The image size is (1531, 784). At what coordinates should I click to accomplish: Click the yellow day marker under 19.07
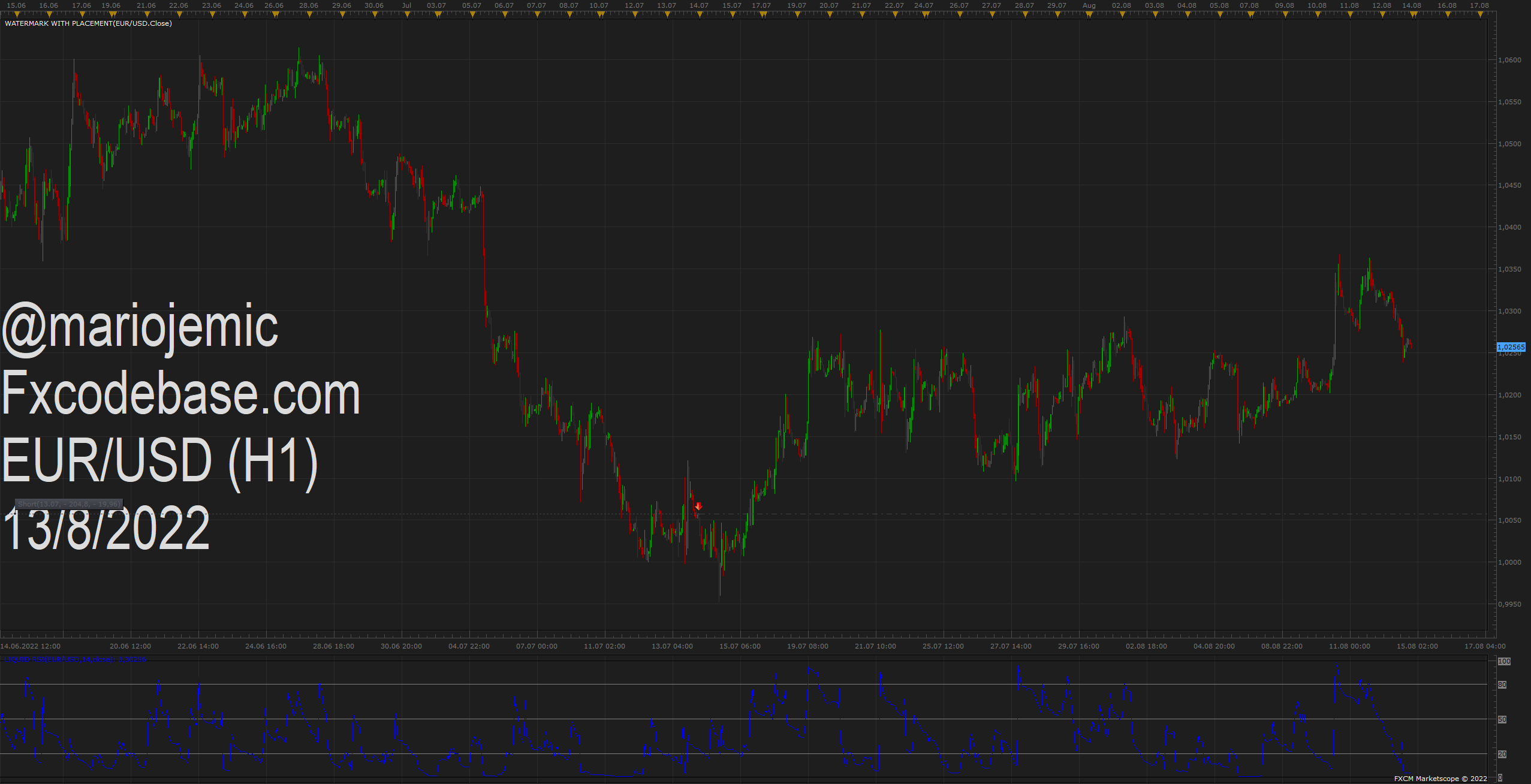tap(797, 14)
